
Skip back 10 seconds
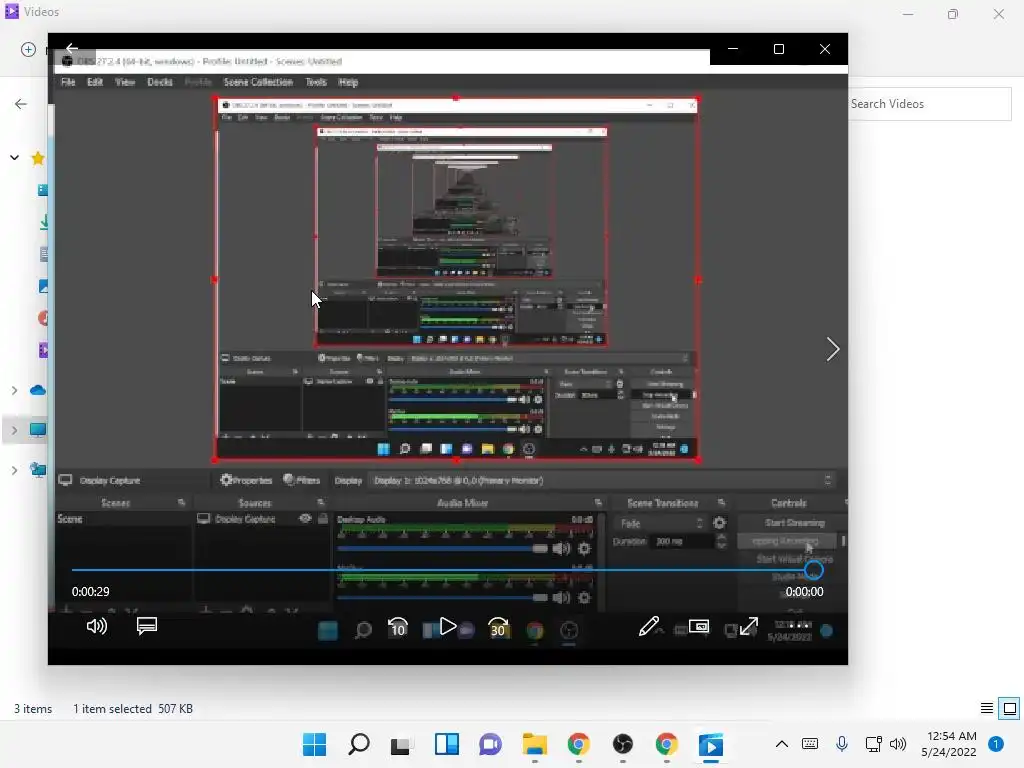[x=397, y=627]
